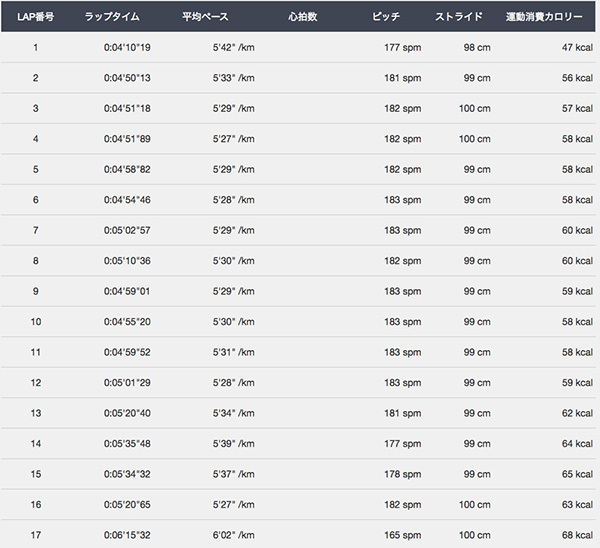
Task: Select lap time 0:05'02"57
Action: [127, 230]
